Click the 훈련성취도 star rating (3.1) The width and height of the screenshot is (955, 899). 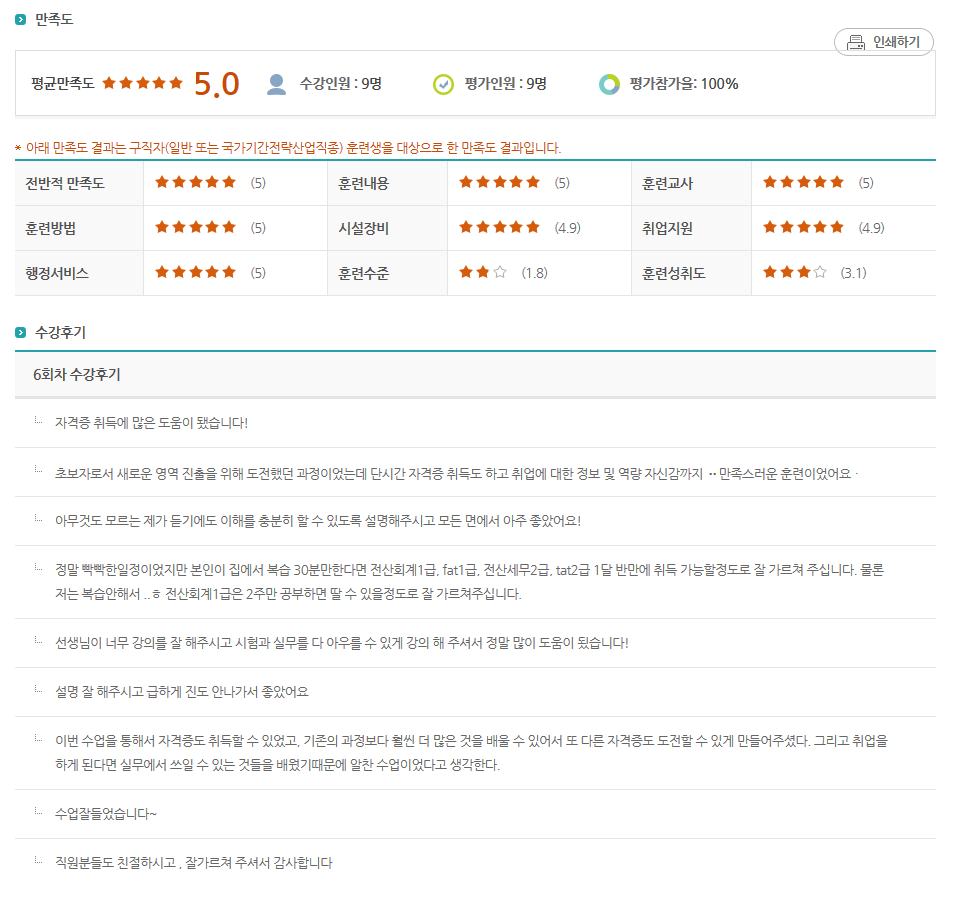pos(794,272)
